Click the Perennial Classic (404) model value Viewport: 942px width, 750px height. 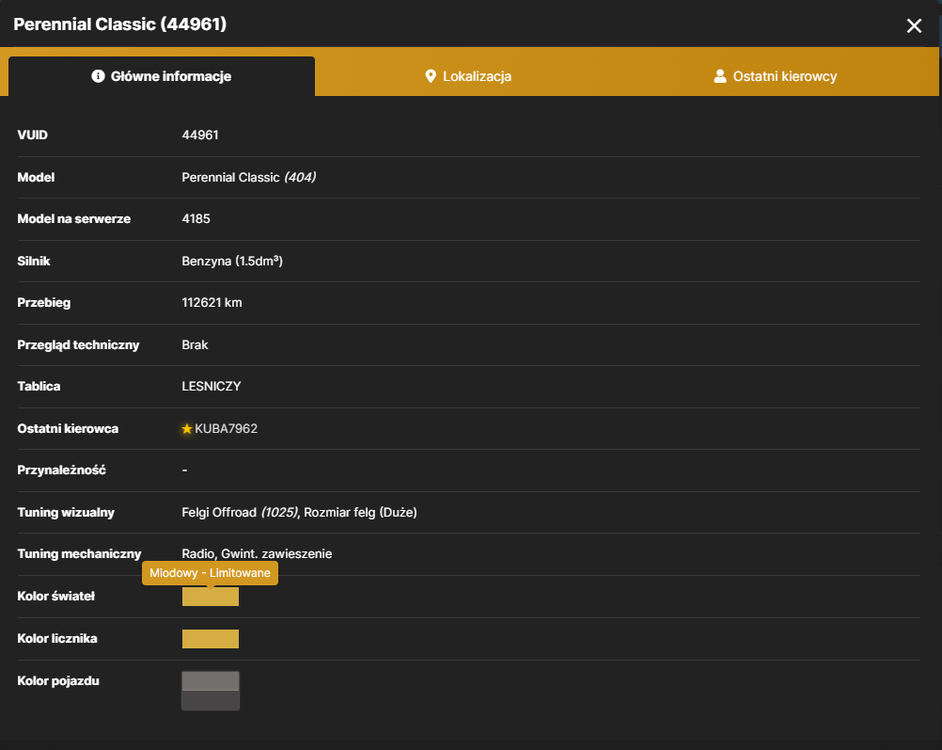point(249,177)
